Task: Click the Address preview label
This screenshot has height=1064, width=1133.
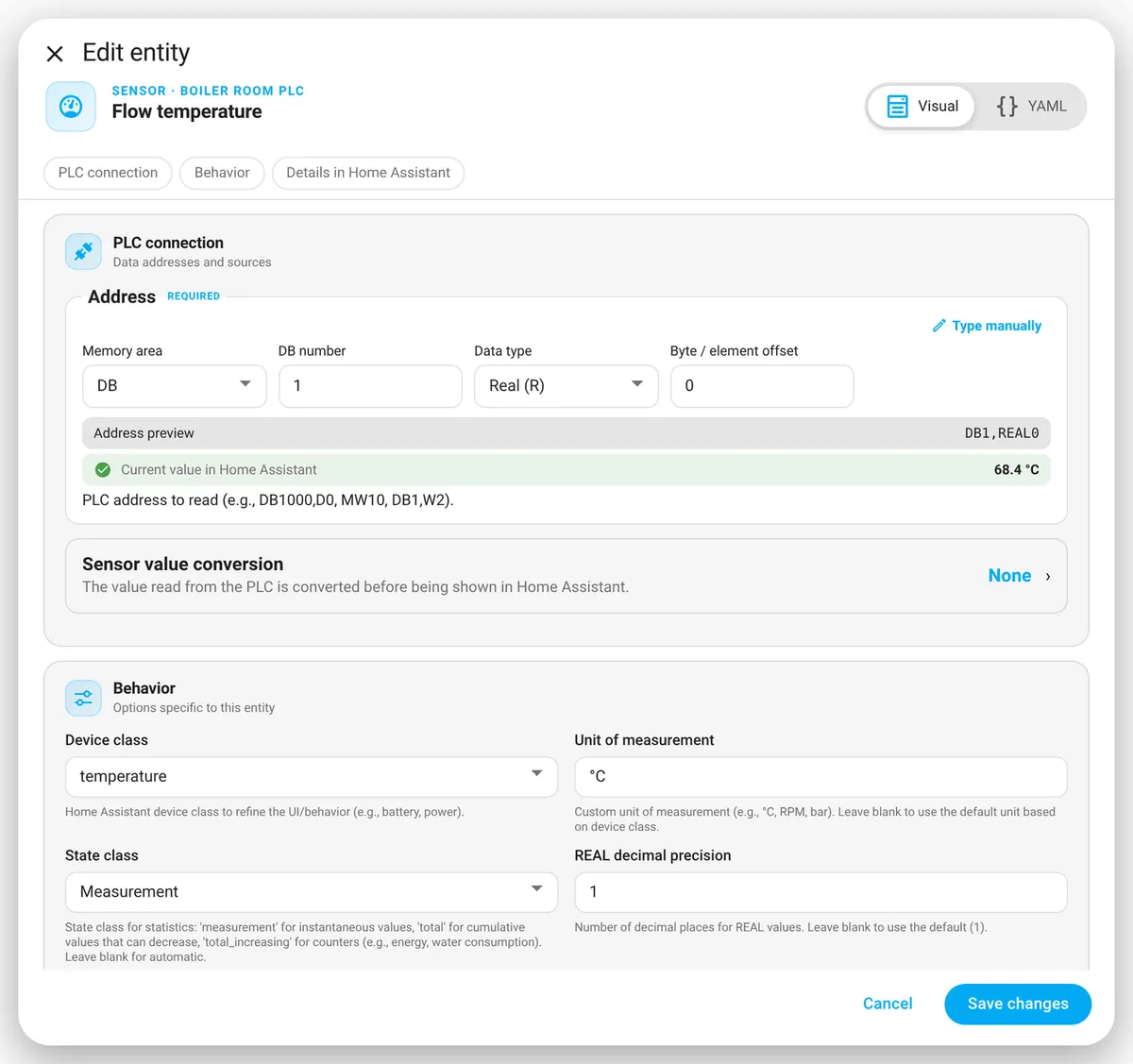Action: [144, 433]
